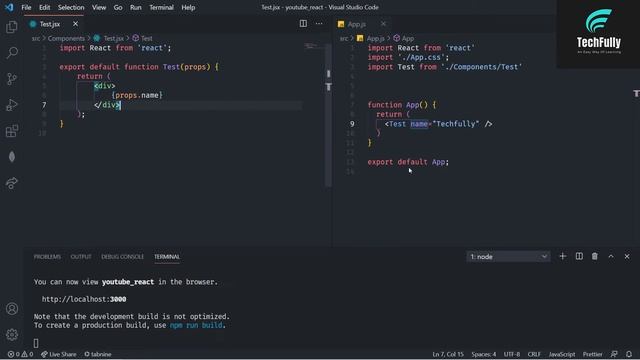Close the Test.jsx tab

pos(76,24)
